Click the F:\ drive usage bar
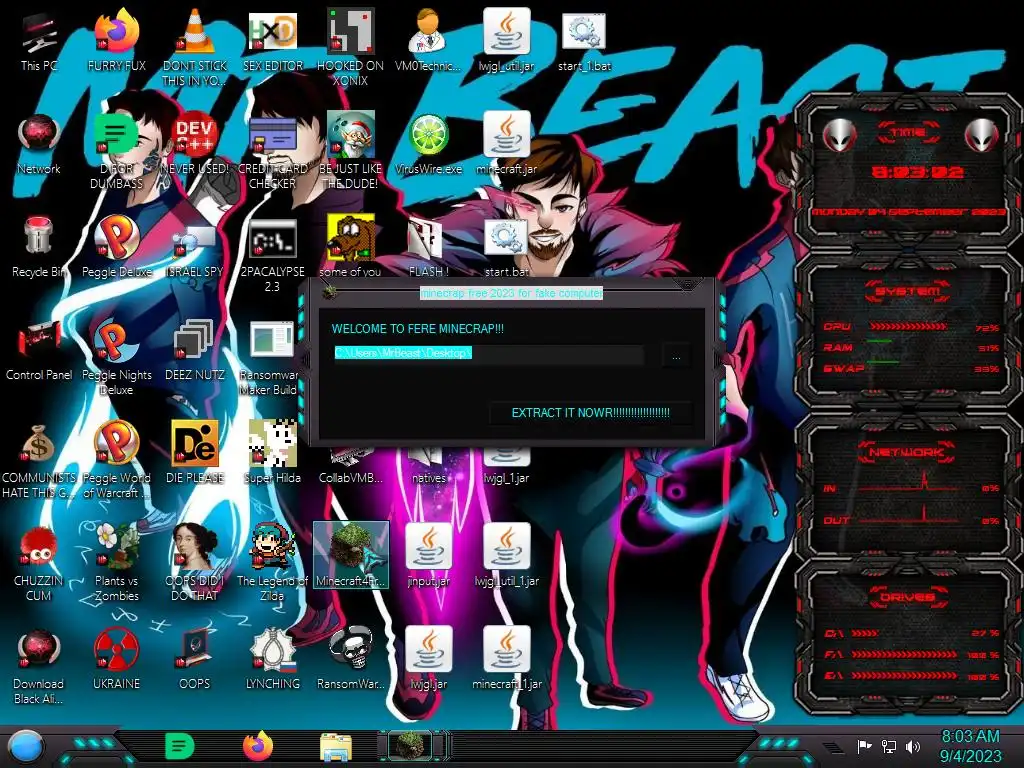 pyautogui.click(x=904, y=654)
